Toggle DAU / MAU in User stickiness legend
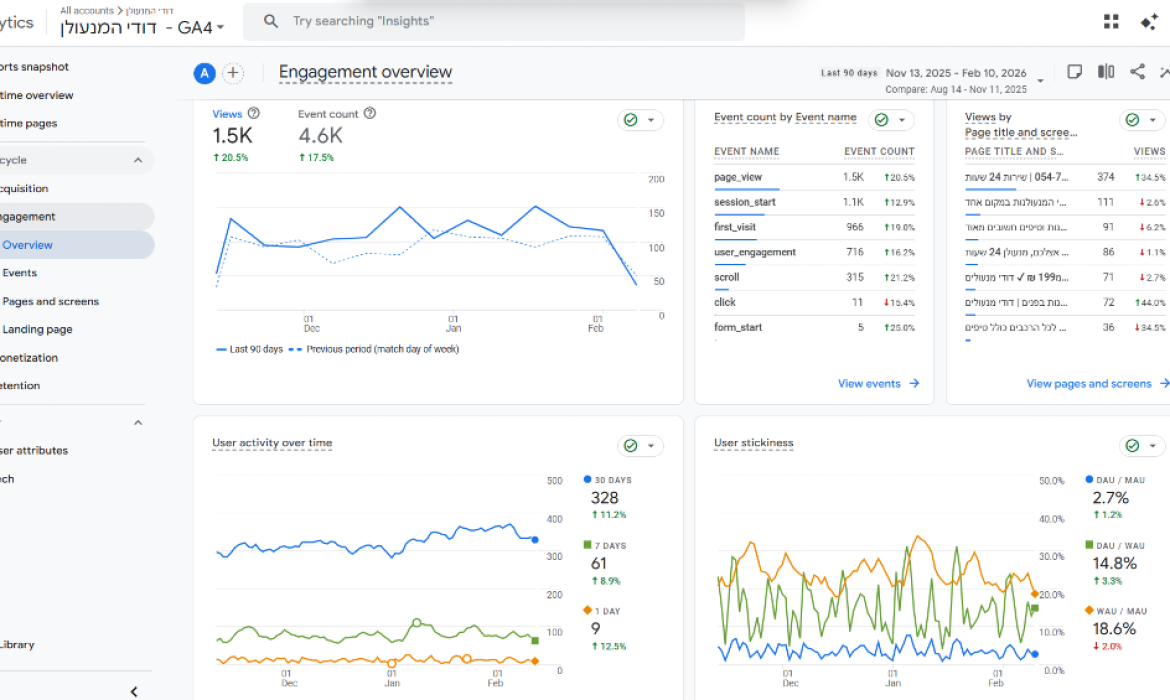Screen dimensions: 1170x700 point(1118,480)
